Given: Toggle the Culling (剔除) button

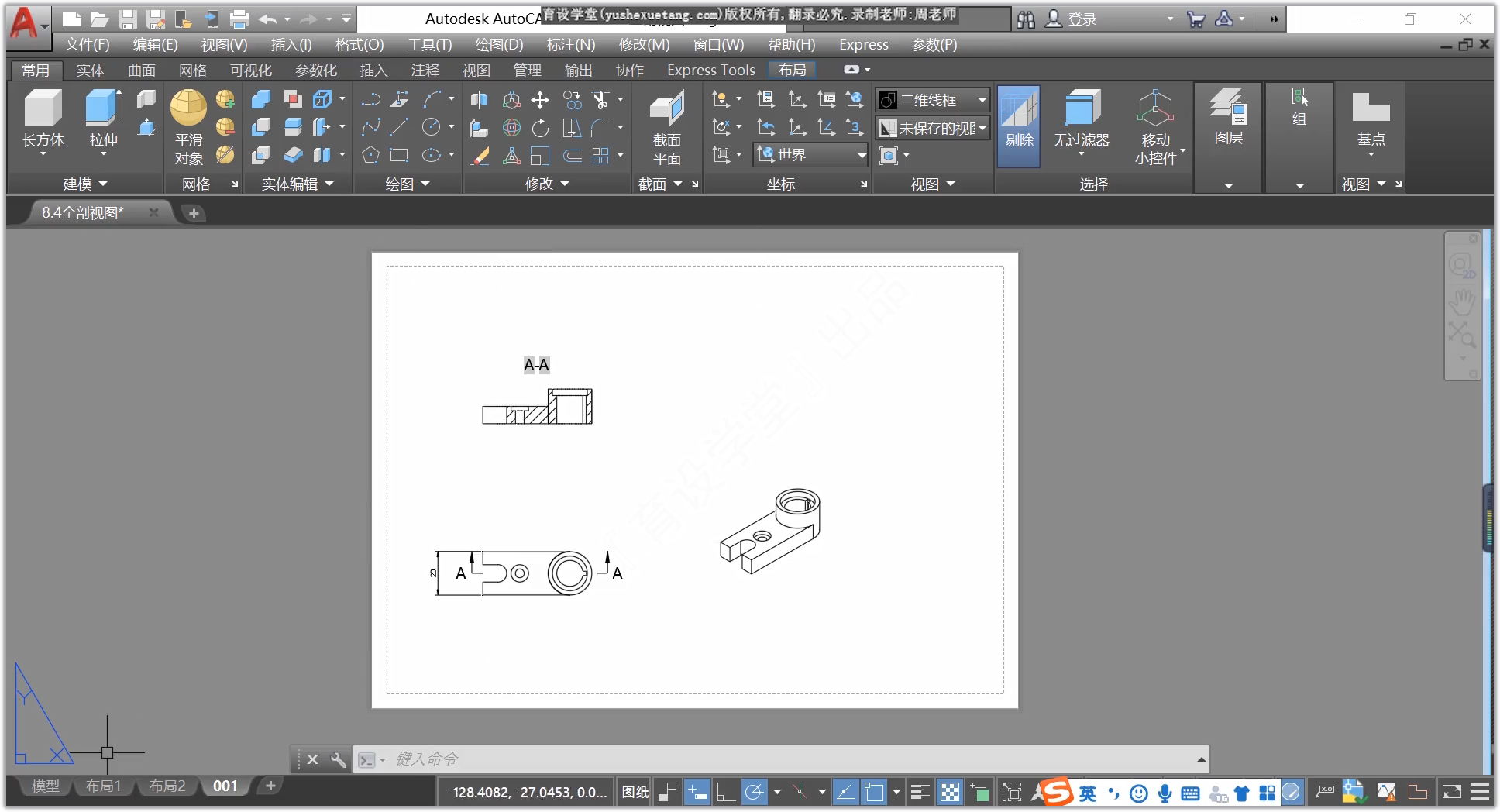Looking at the screenshot, I should tap(1019, 126).
